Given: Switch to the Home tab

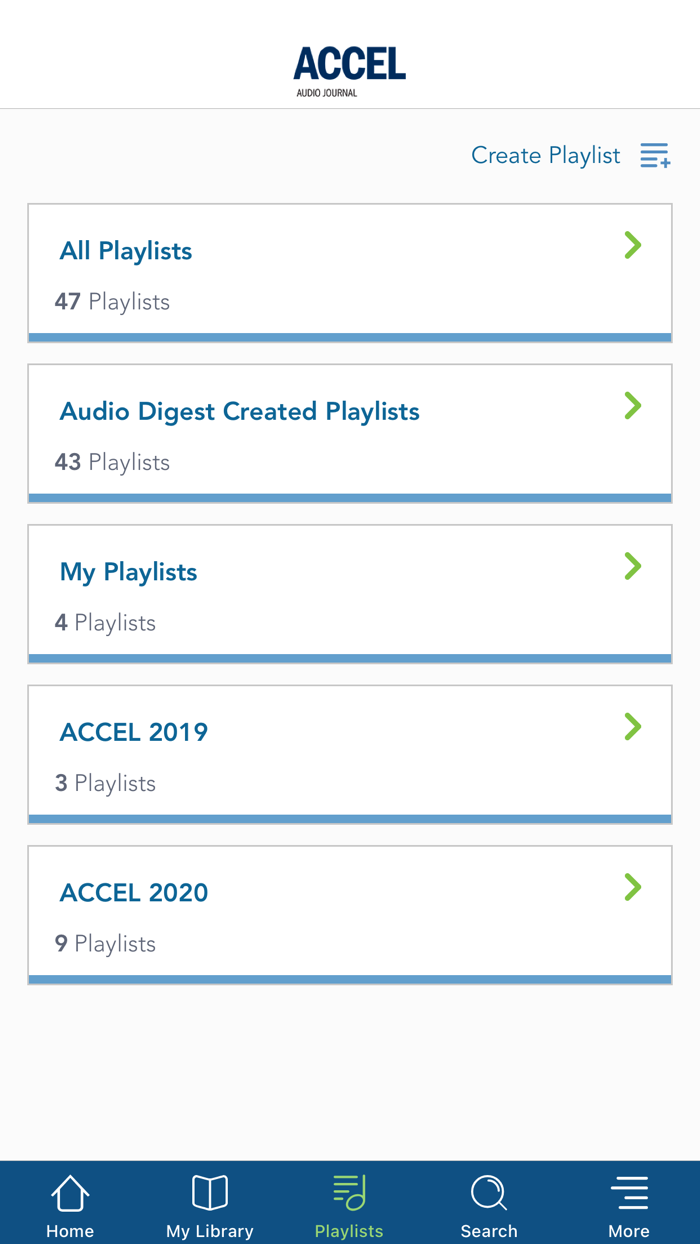Looking at the screenshot, I should (x=69, y=1205).
